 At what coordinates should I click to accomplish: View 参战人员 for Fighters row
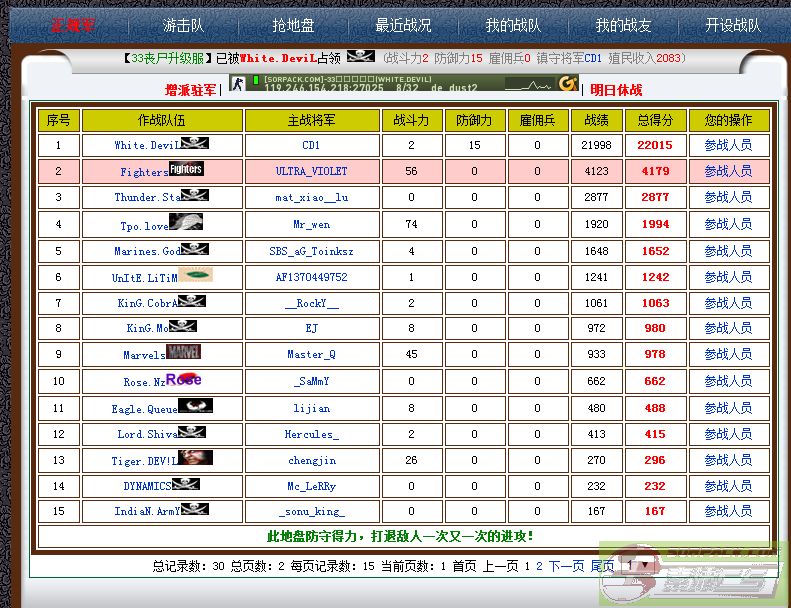coord(728,172)
